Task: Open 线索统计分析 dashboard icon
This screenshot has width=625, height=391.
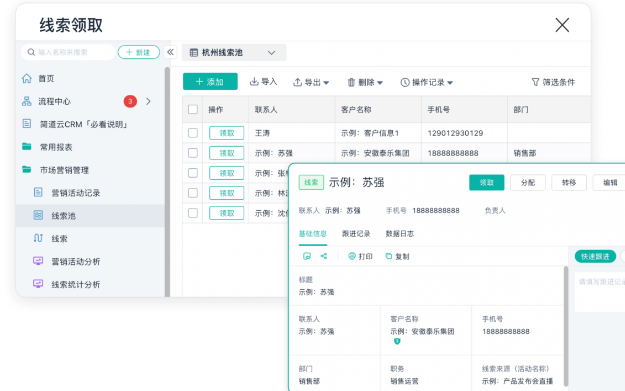Action: point(38,284)
